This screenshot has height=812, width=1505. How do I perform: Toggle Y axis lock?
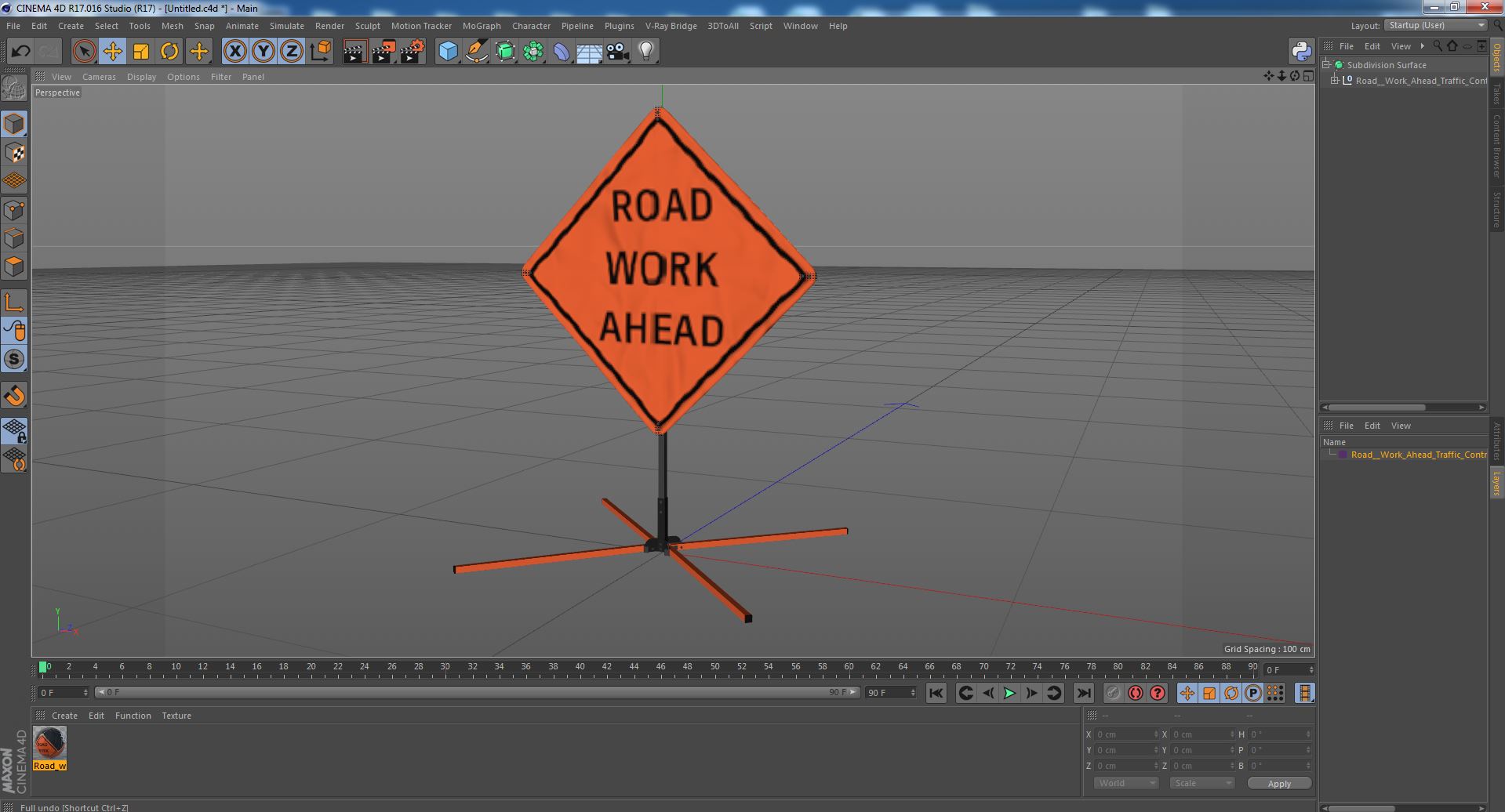264,52
